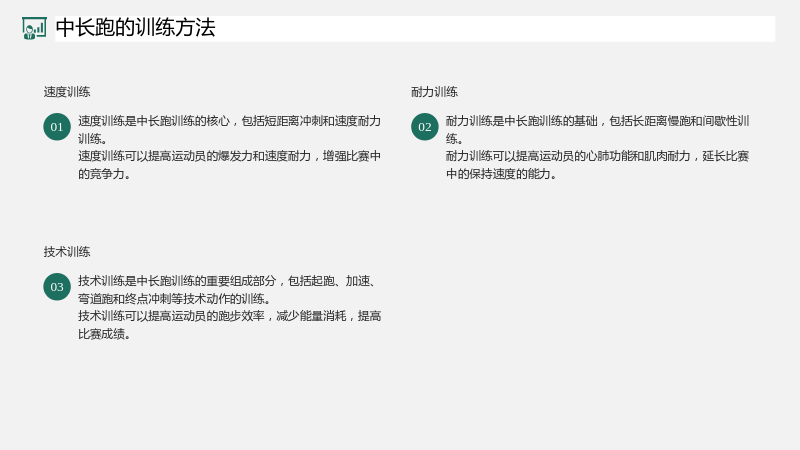This screenshot has width=800, height=450.
Task: Click the text 比赛成绩 in technique section
Action: tap(104, 334)
